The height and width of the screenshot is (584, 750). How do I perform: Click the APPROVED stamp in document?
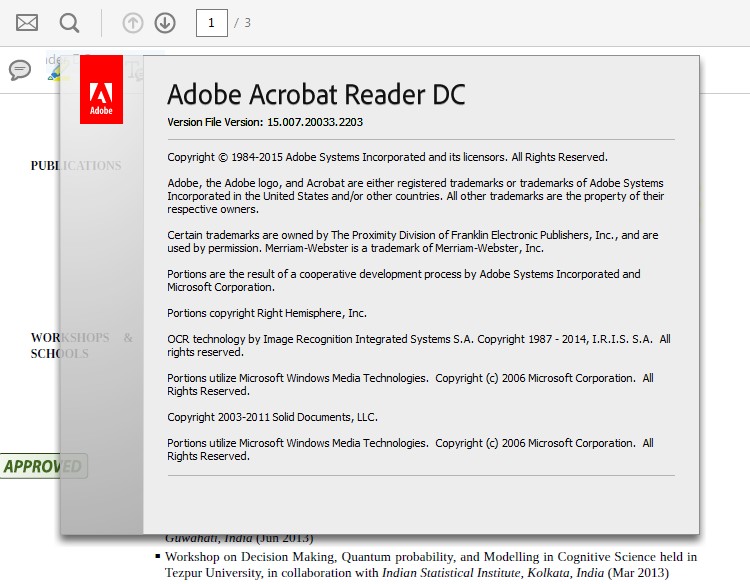click(44, 466)
